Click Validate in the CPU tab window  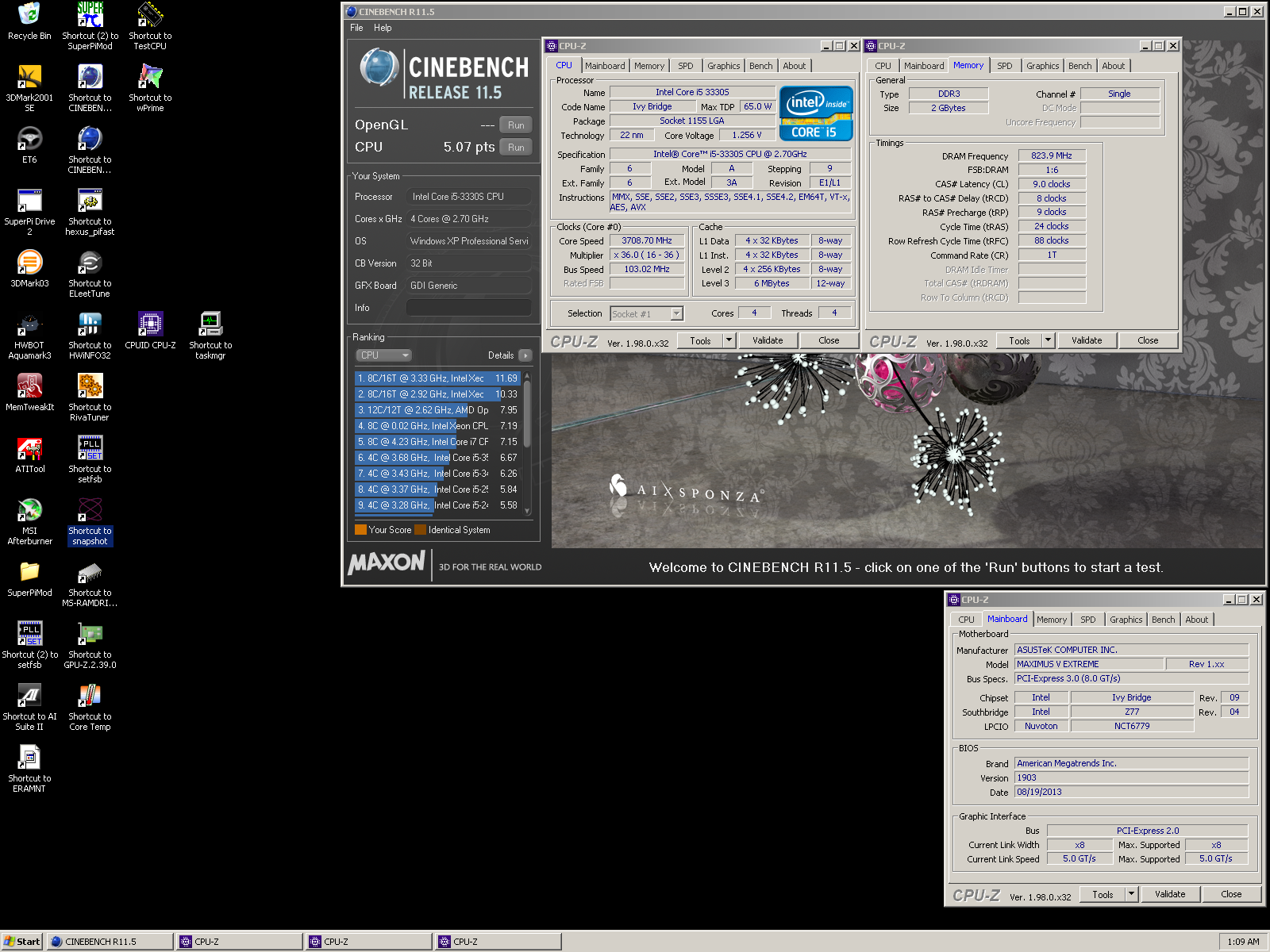click(x=768, y=340)
